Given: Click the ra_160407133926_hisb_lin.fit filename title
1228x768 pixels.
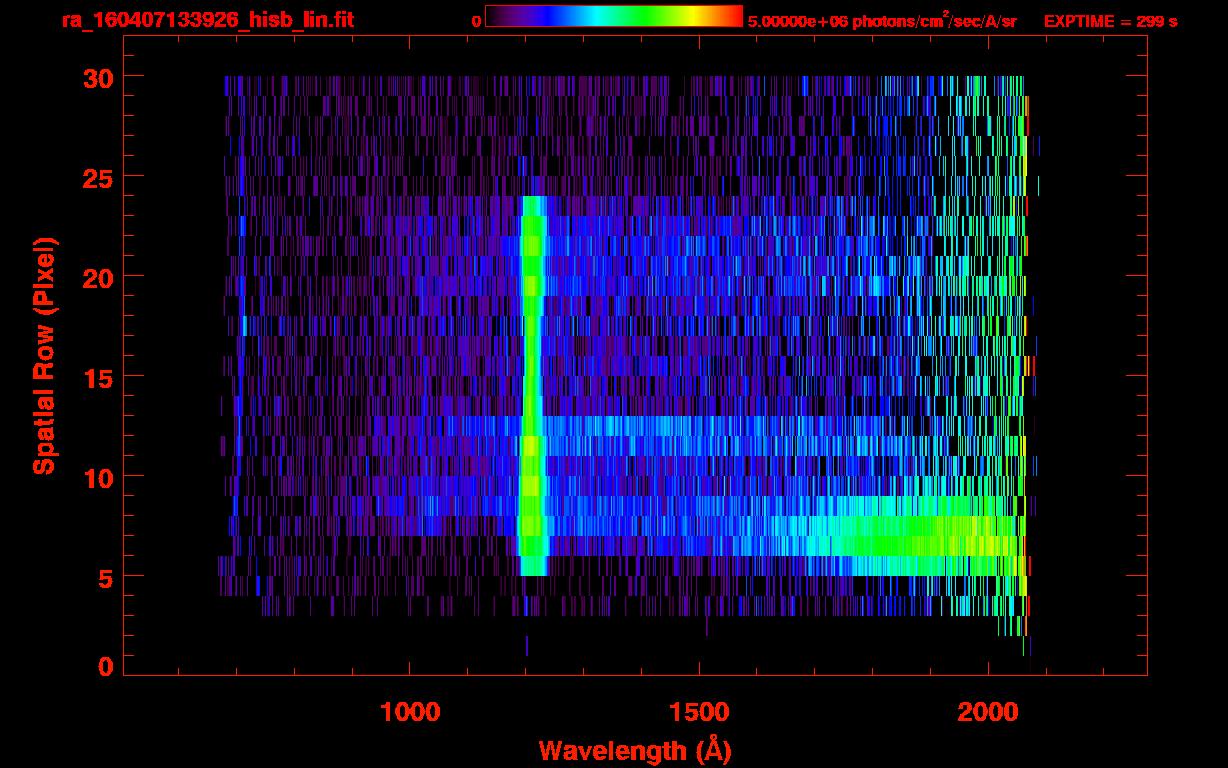Looking at the screenshot, I should point(207,20).
